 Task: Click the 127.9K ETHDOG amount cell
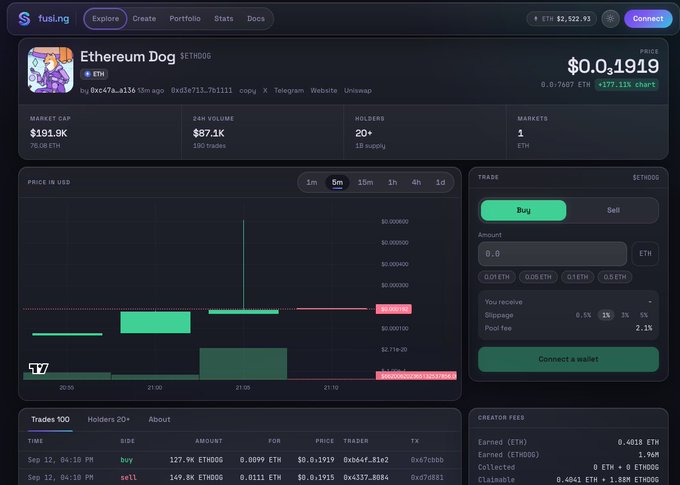point(196,460)
